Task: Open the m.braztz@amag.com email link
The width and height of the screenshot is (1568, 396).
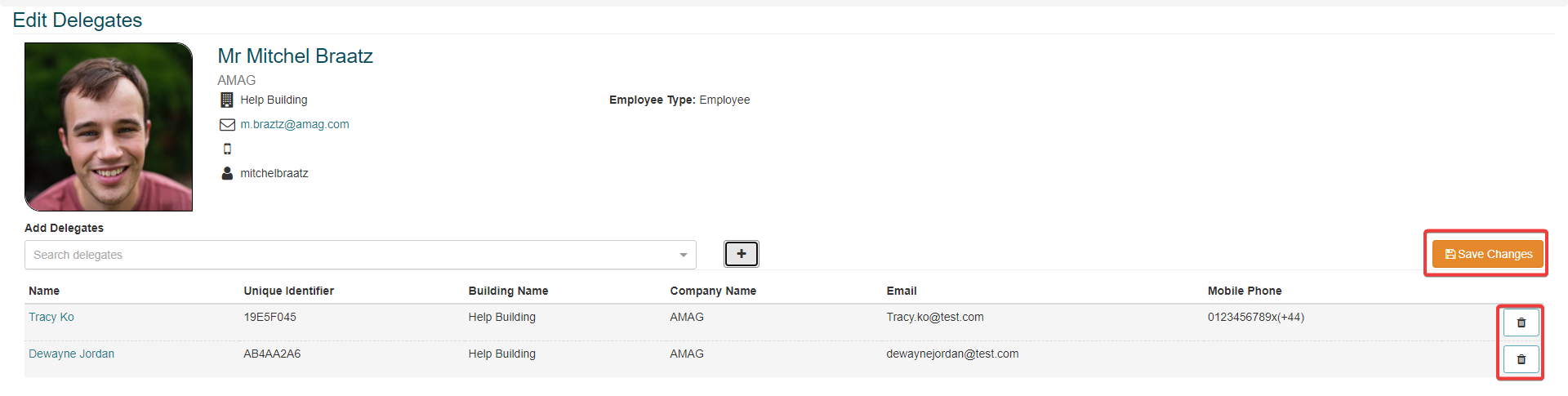Action: pos(294,124)
